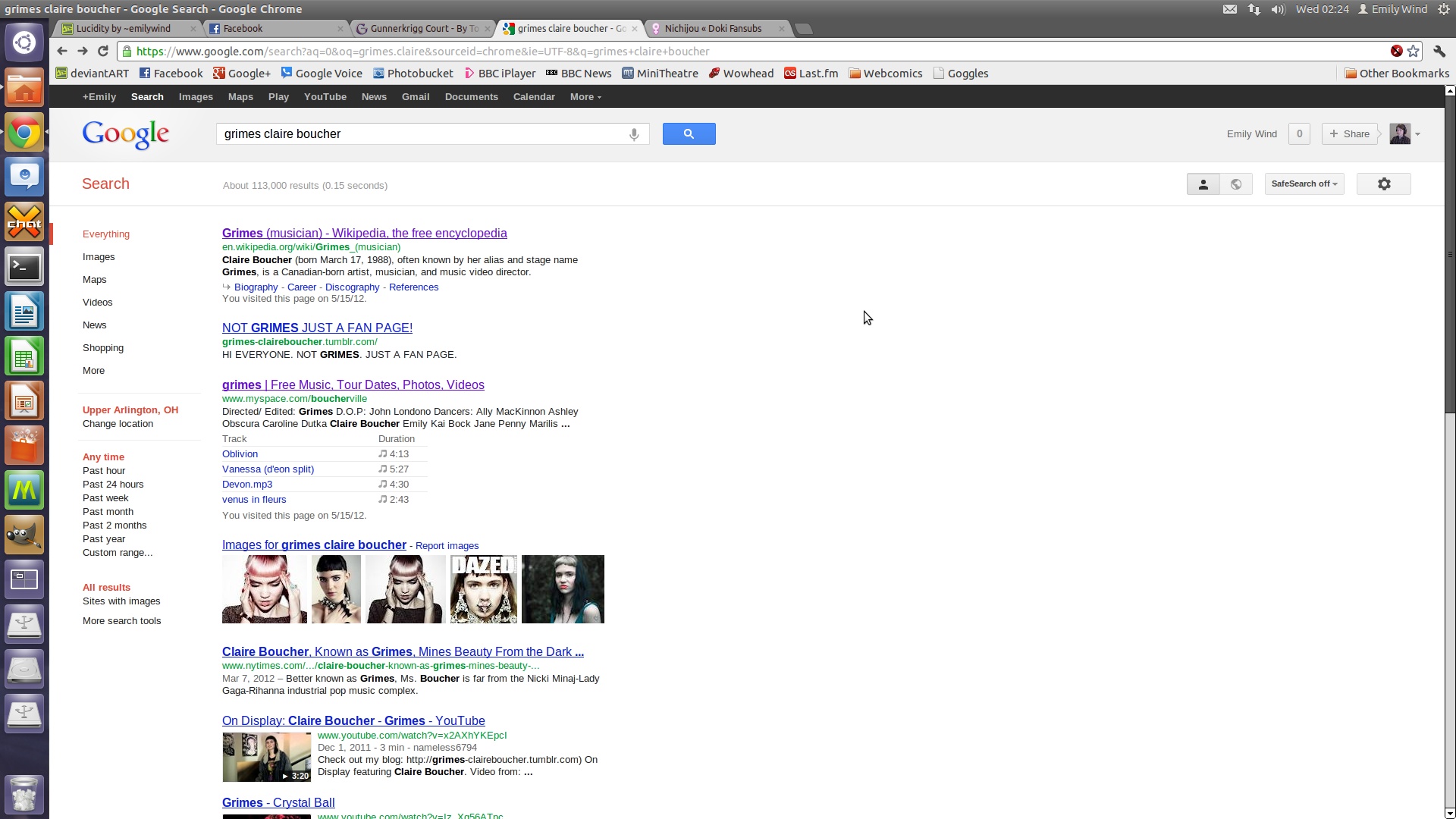Select Sites with images filter
The width and height of the screenshot is (1456, 819).
(x=121, y=601)
